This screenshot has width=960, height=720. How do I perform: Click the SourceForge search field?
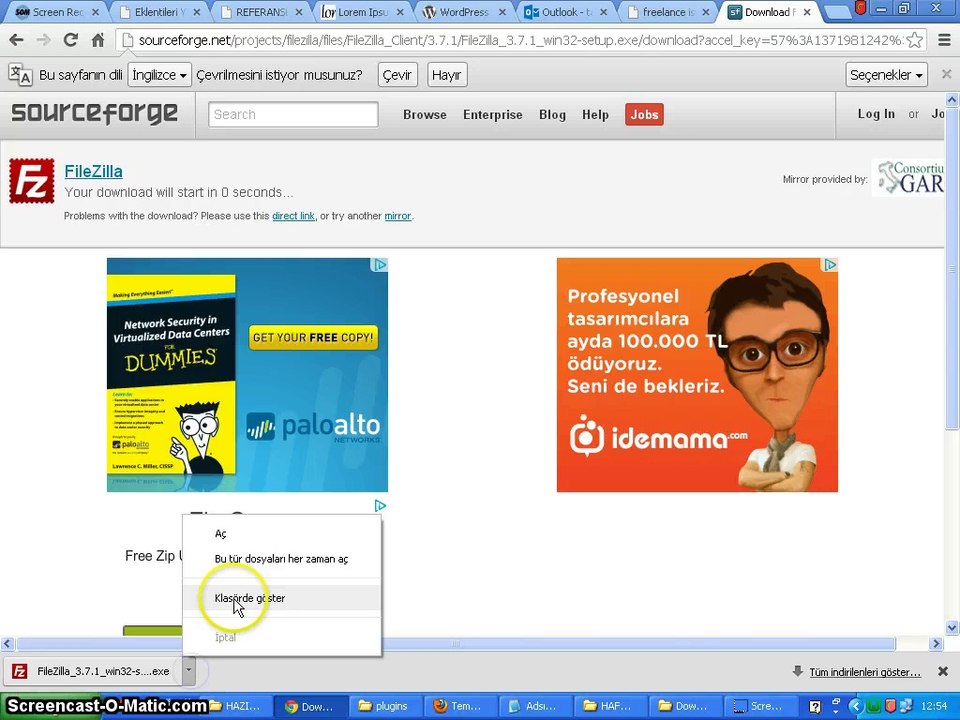click(x=293, y=114)
